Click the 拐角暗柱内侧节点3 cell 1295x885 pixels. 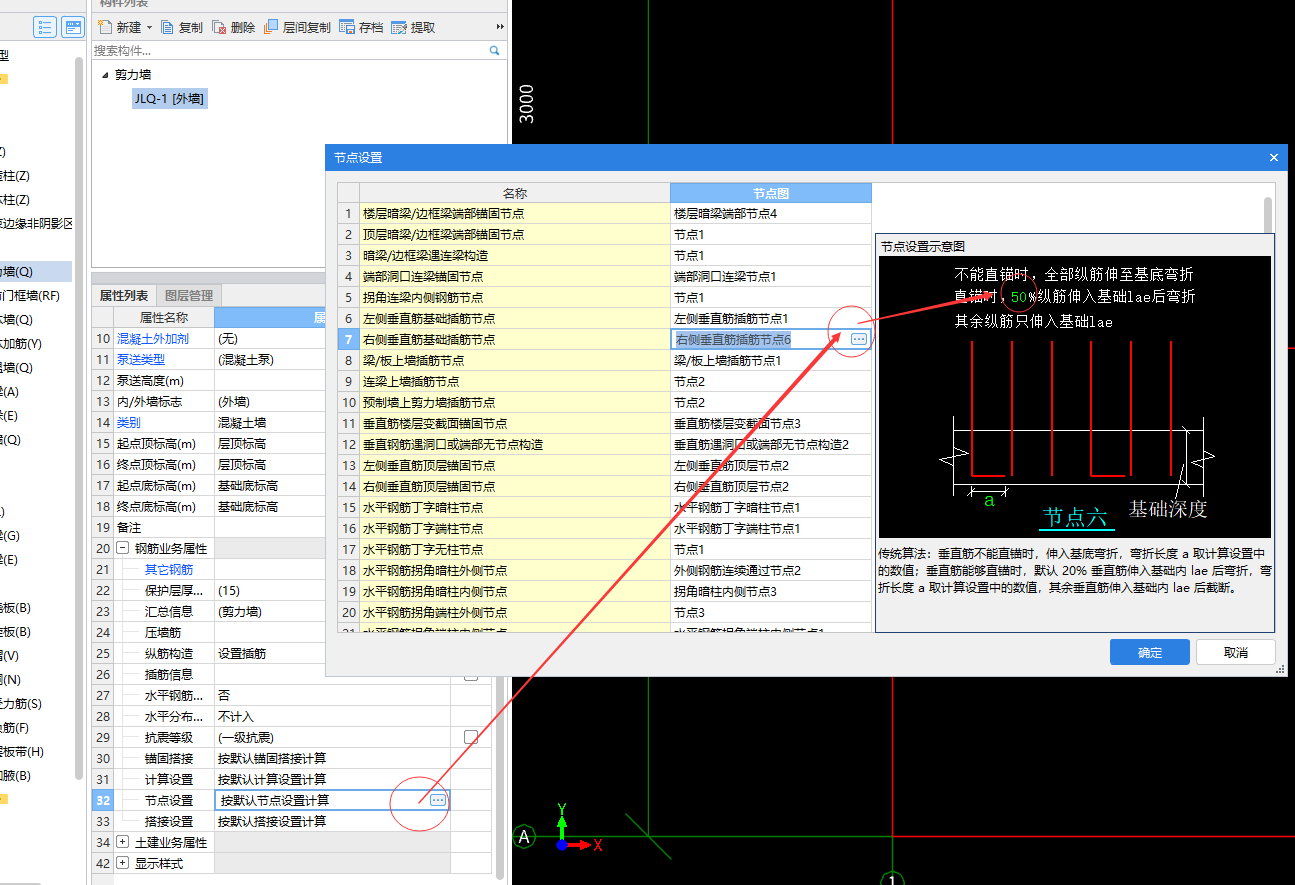click(771, 592)
